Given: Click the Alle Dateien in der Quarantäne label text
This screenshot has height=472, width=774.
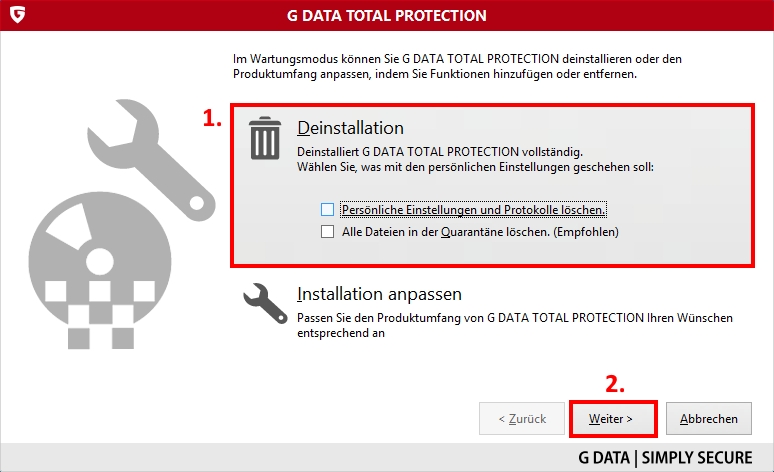Looking at the screenshot, I should 480,232.
